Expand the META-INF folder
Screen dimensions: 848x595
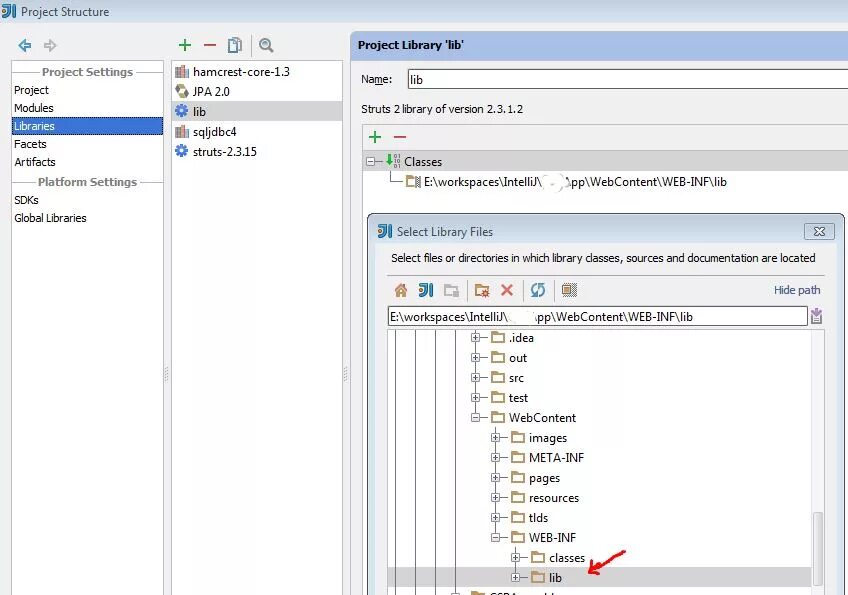click(495, 458)
